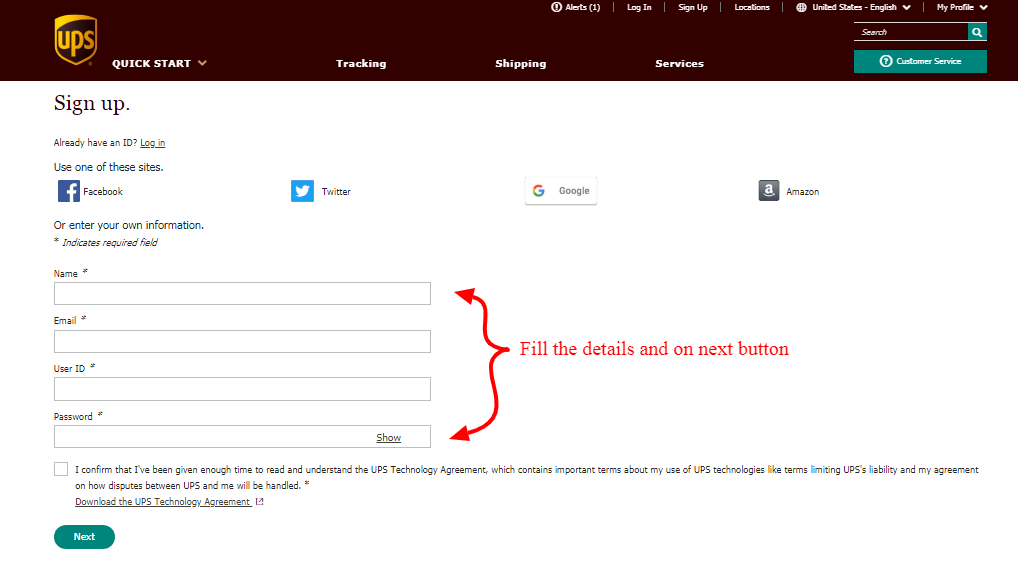Viewport: 1018px width, 563px height.
Task: Click the Next button
Action: [84, 537]
